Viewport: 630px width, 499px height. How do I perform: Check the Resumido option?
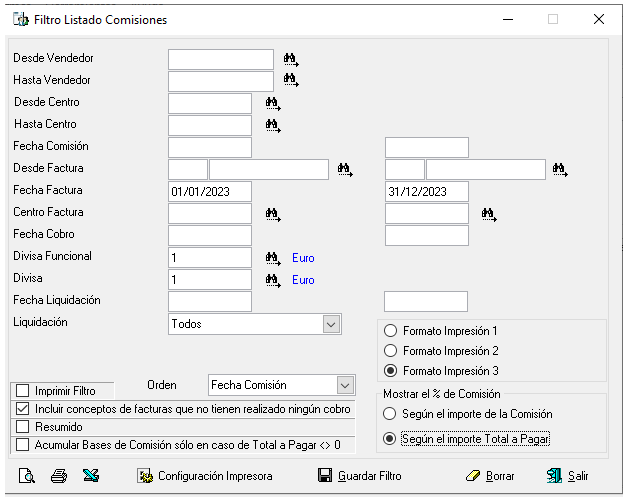[22, 426]
